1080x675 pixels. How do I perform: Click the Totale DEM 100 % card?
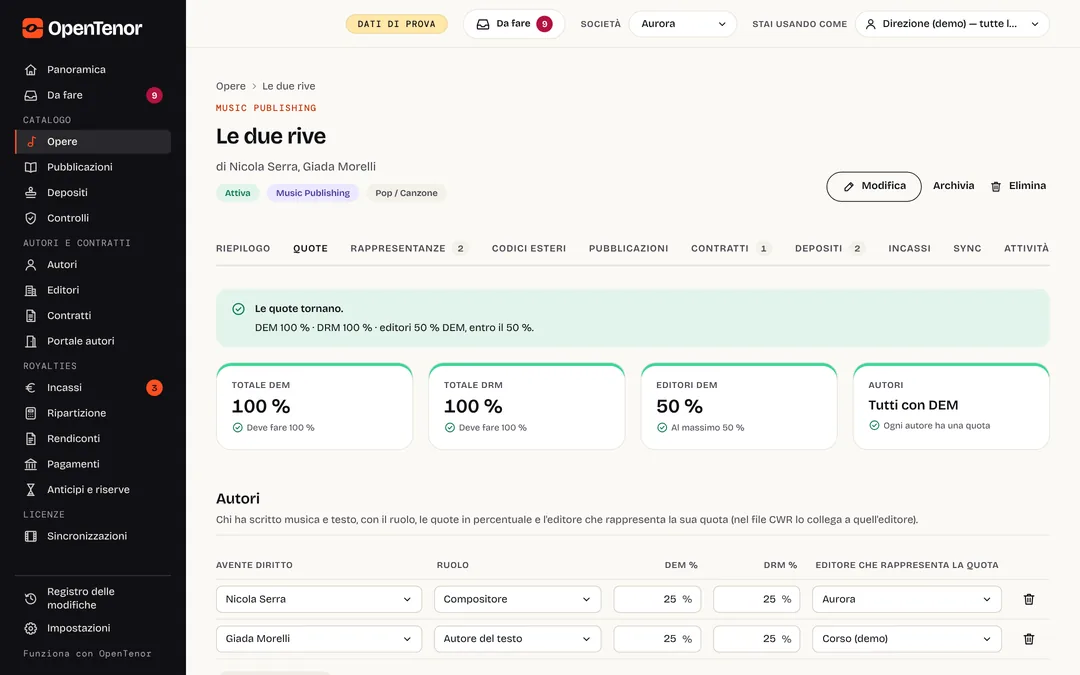314,406
